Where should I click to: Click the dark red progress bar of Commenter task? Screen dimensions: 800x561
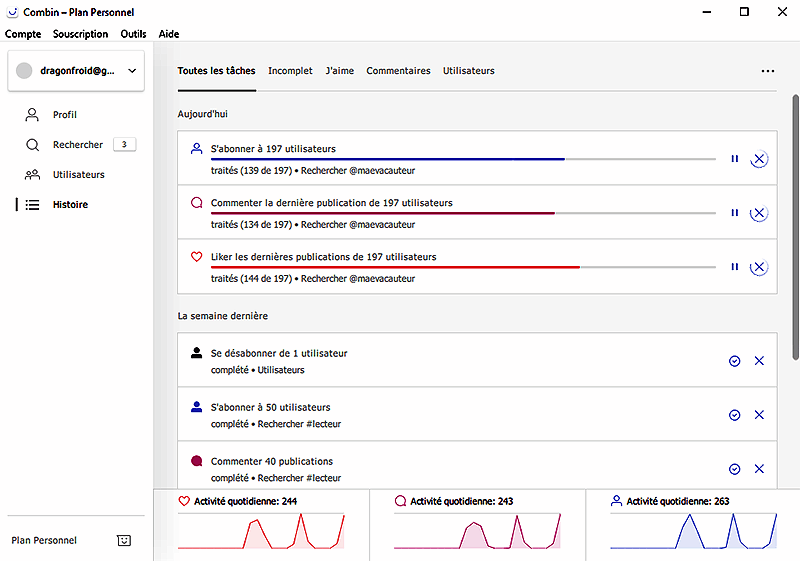463,213
